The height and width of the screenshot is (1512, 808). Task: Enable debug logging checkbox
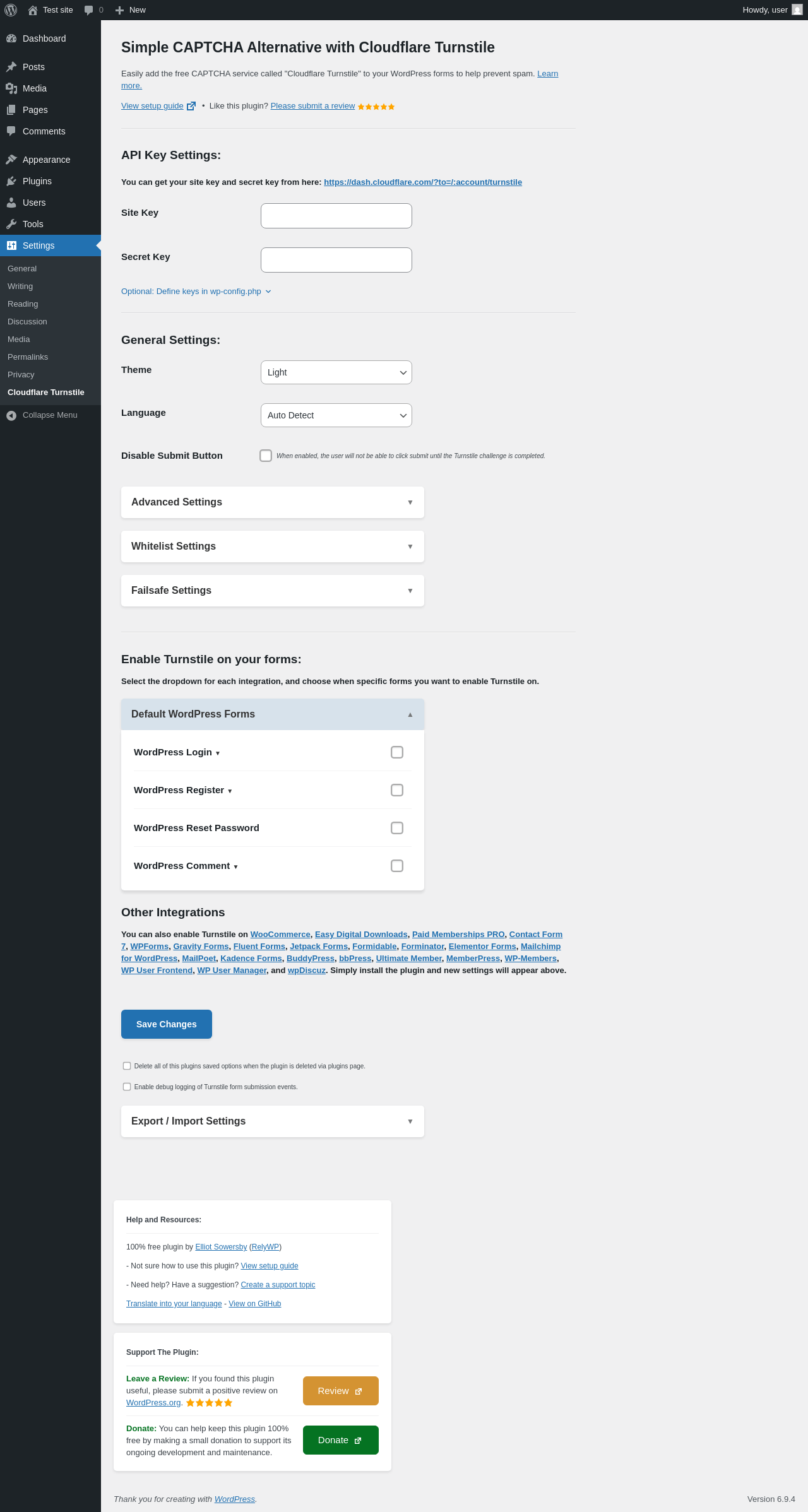(x=127, y=1087)
